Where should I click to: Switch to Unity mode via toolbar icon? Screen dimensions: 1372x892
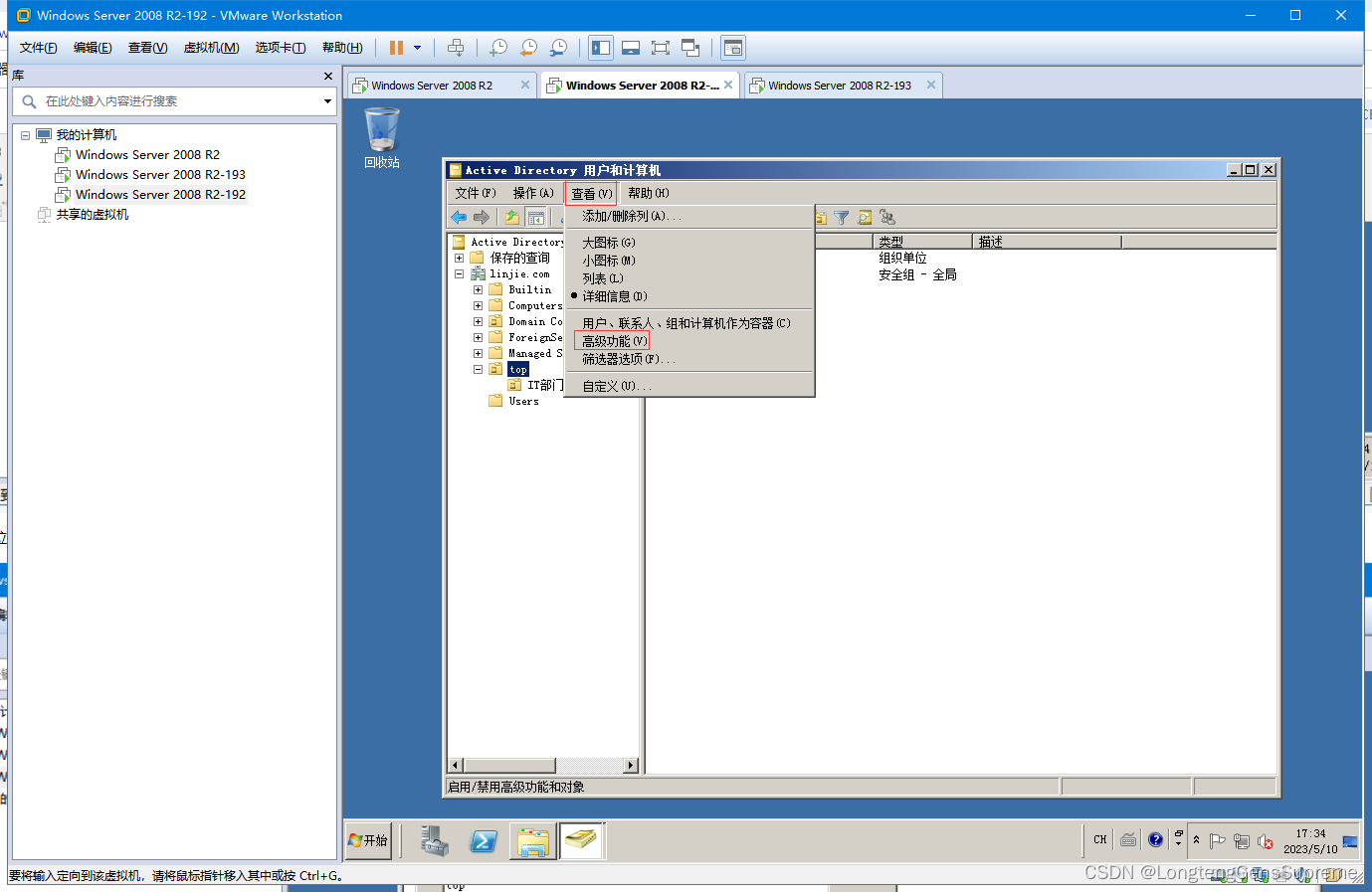pyautogui.click(x=690, y=48)
